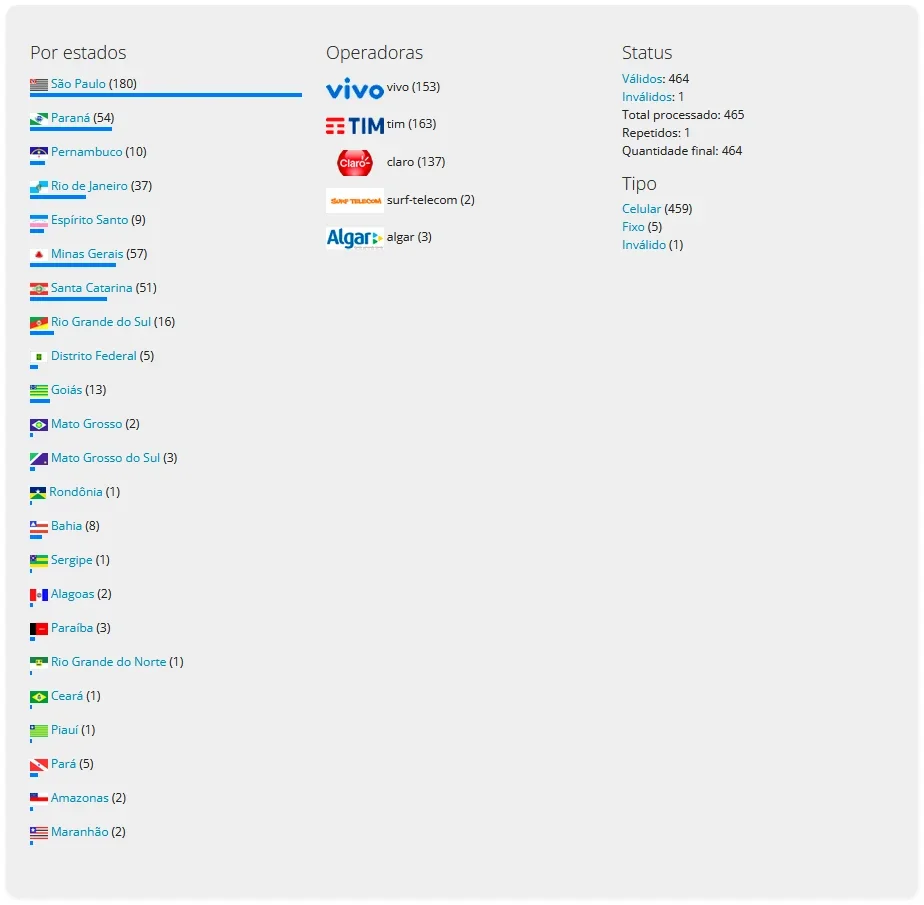Open the Rio Grande do Sul link

[101, 322]
